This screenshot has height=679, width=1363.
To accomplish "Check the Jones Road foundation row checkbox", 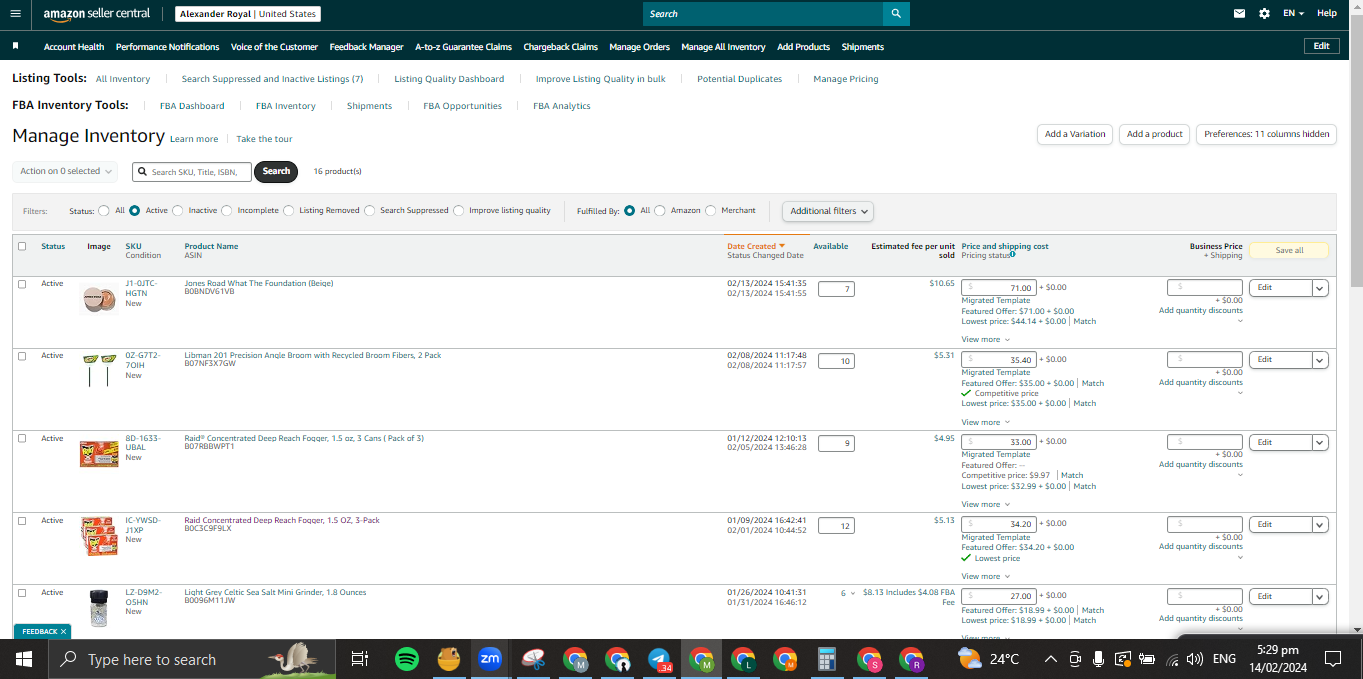I will (22, 284).
